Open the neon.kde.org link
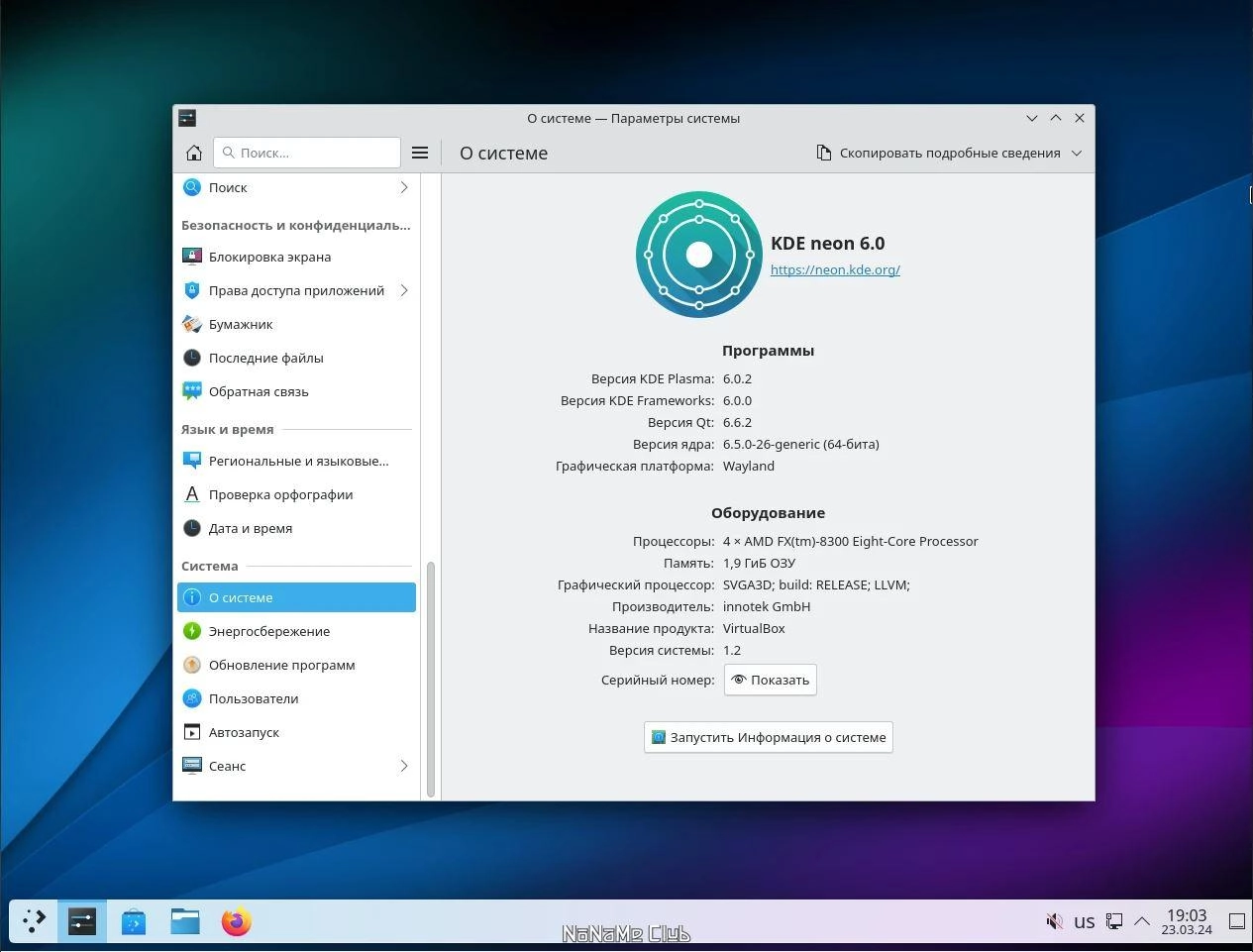This screenshot has width=1253, height=952. pos(835,269)
